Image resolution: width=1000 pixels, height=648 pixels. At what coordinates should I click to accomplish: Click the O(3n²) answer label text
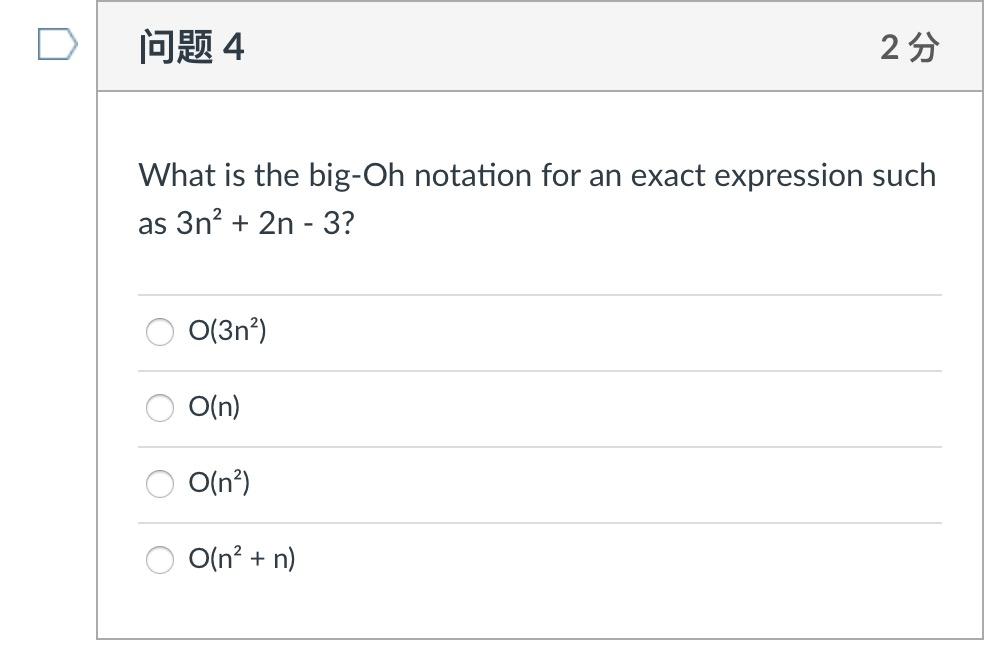227,330
